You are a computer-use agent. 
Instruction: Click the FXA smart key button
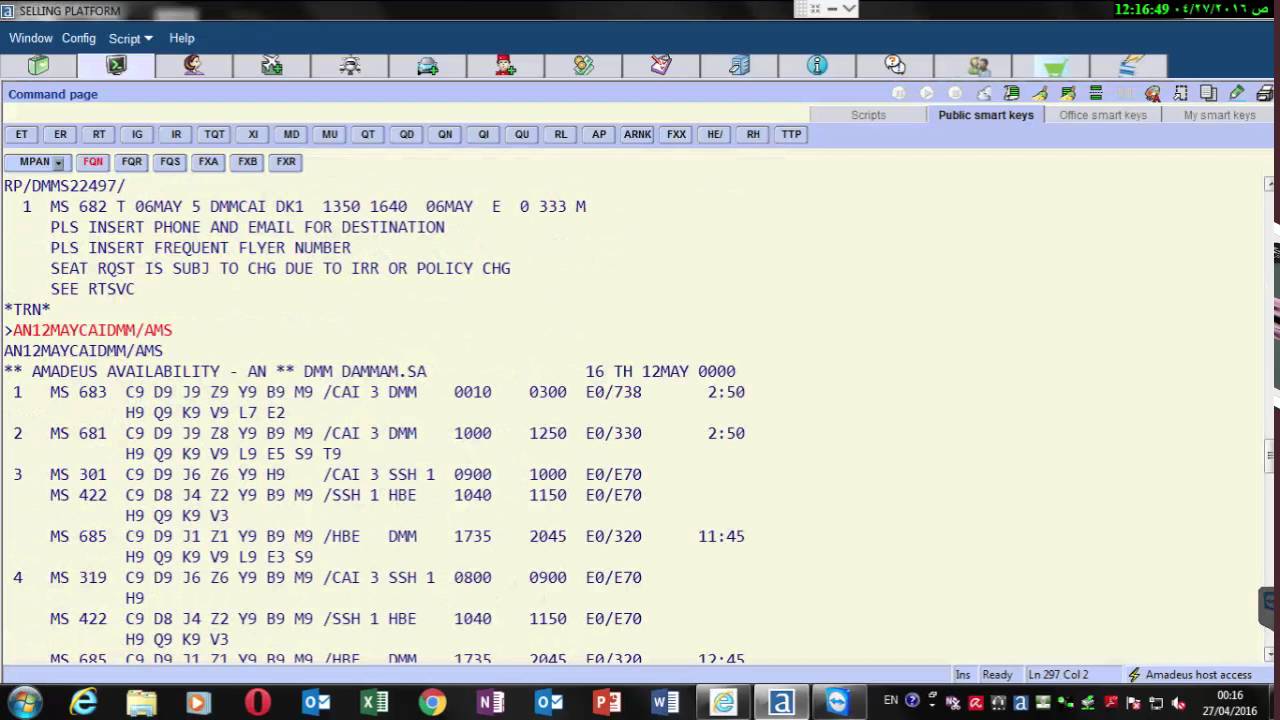(x=208, y=162)
